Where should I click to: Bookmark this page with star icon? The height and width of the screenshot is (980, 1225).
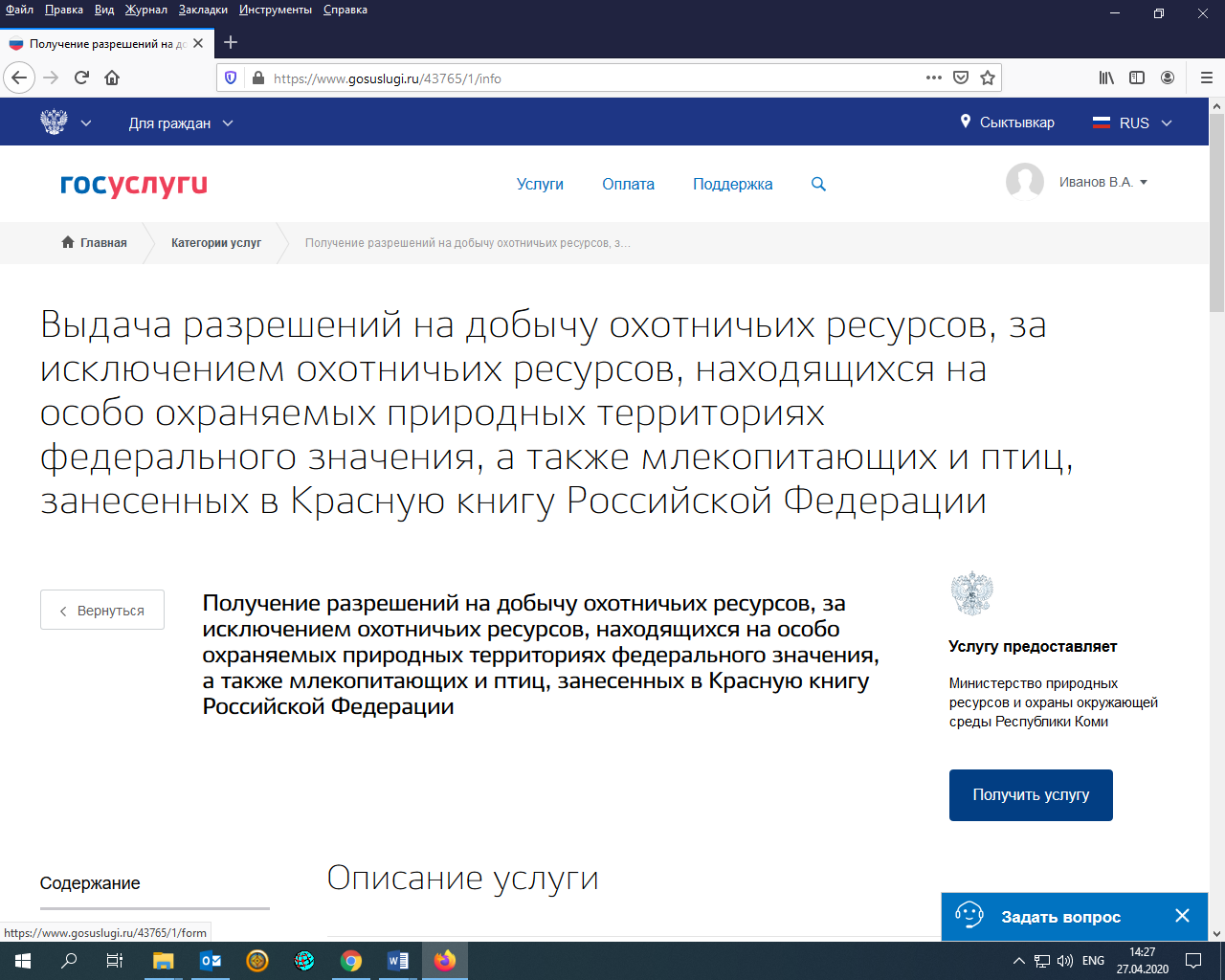(988, 78)
